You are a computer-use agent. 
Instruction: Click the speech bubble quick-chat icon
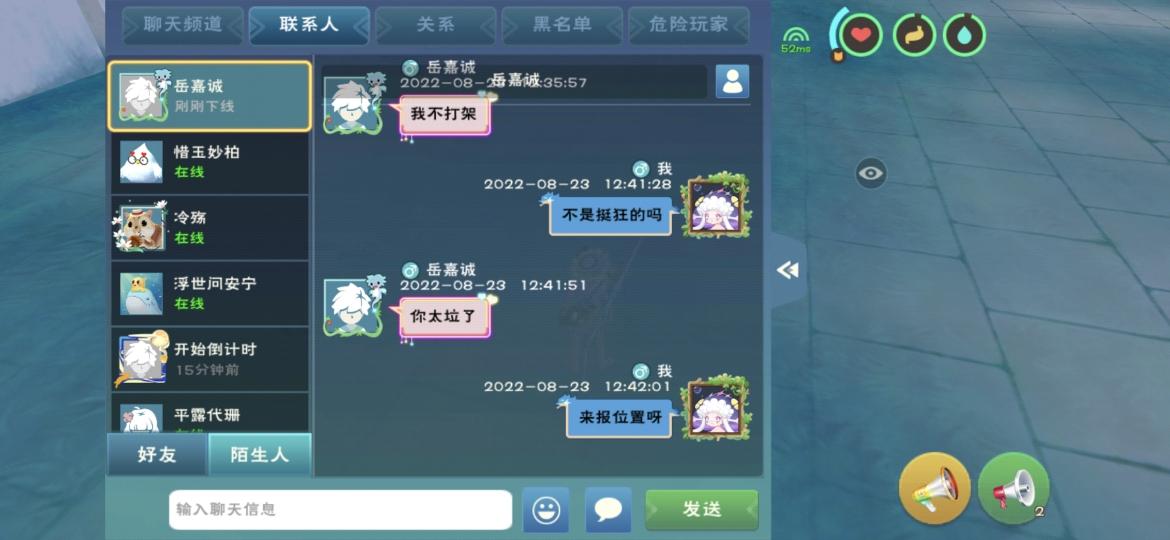(x=608, y=509)
